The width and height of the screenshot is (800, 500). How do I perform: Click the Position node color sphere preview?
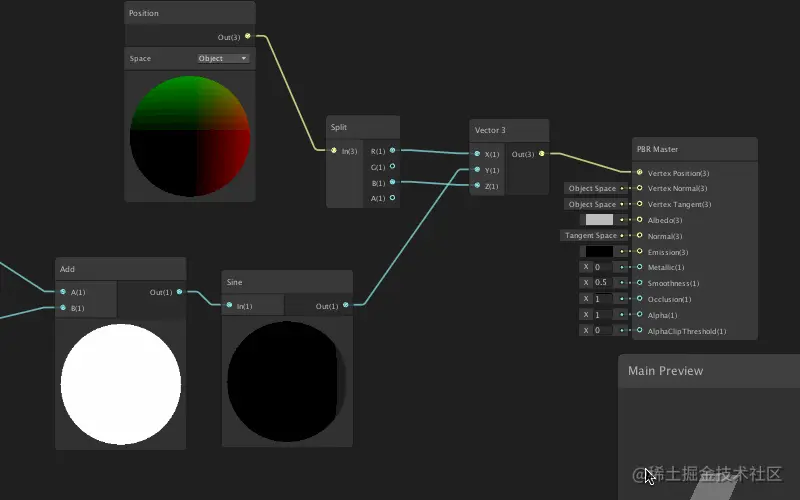tap(190, 136)
